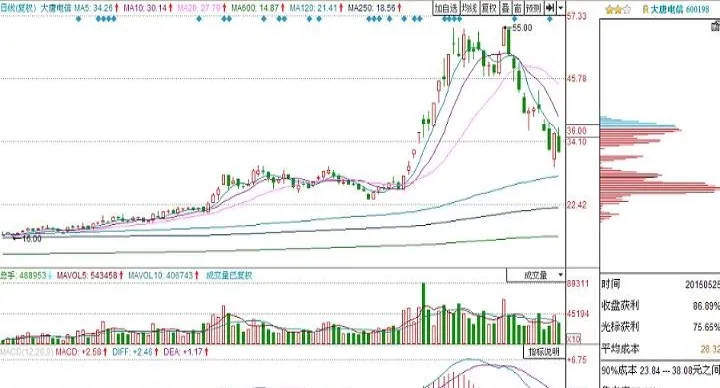Open the dropdown arrow beside the jump arrow
This screenshot has width=720, height=388.
point(561,8)
